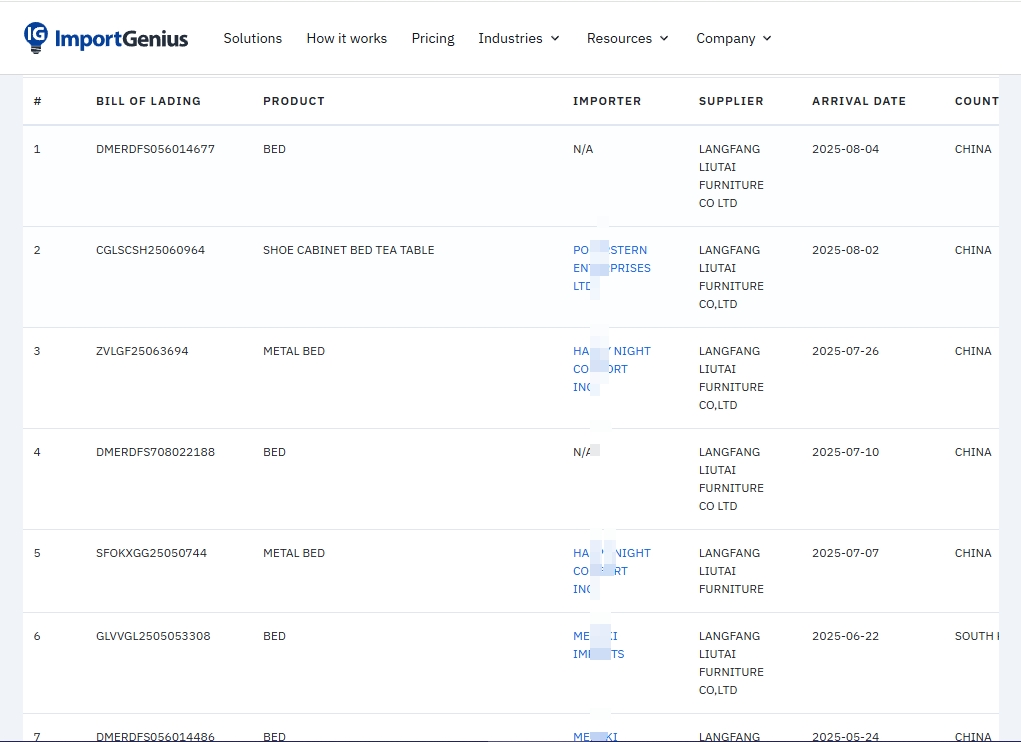Open importer link in row 6 (GLVVGL2505053308)
1021x742 pixels.
[598, 645]
